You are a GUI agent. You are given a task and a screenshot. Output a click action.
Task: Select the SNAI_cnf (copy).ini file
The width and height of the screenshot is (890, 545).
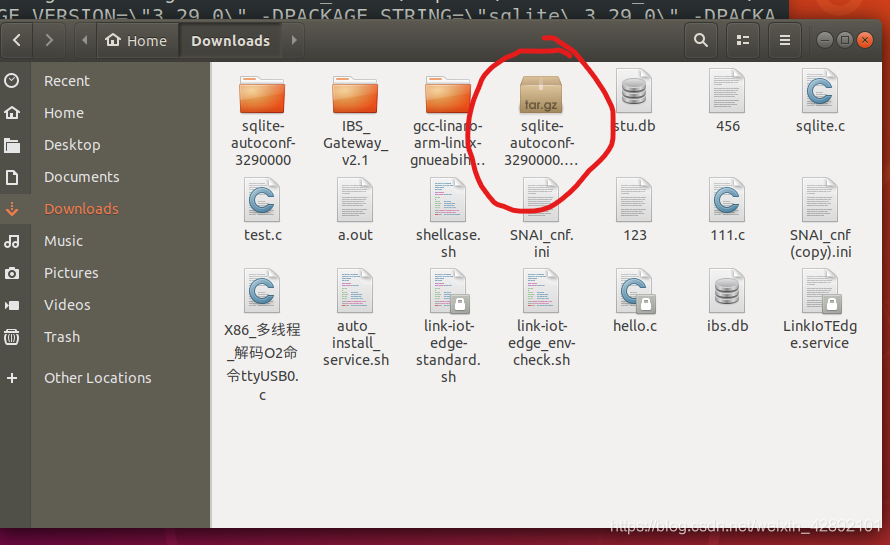coord(820,219)
